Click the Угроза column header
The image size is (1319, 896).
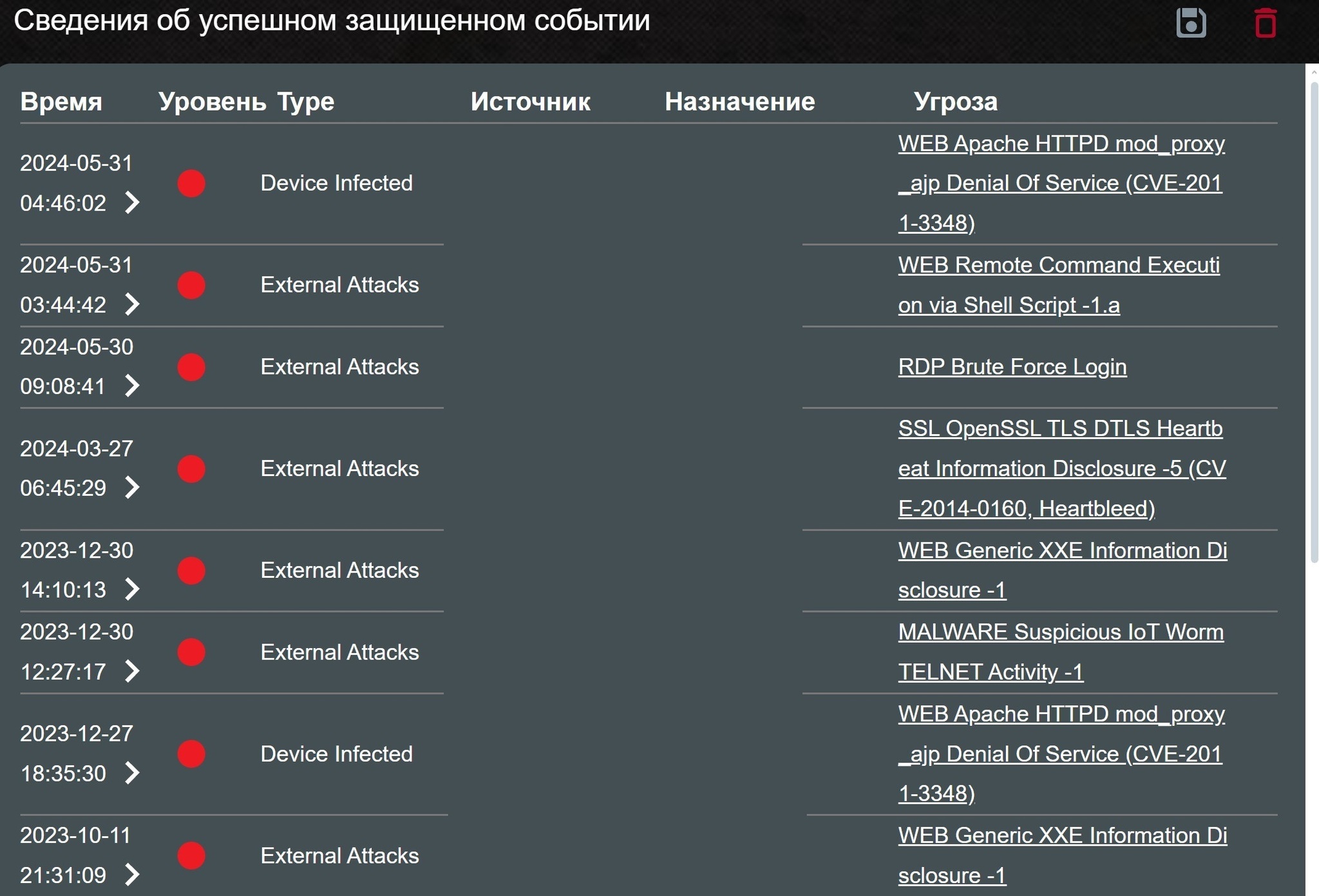tap(955, 102)
